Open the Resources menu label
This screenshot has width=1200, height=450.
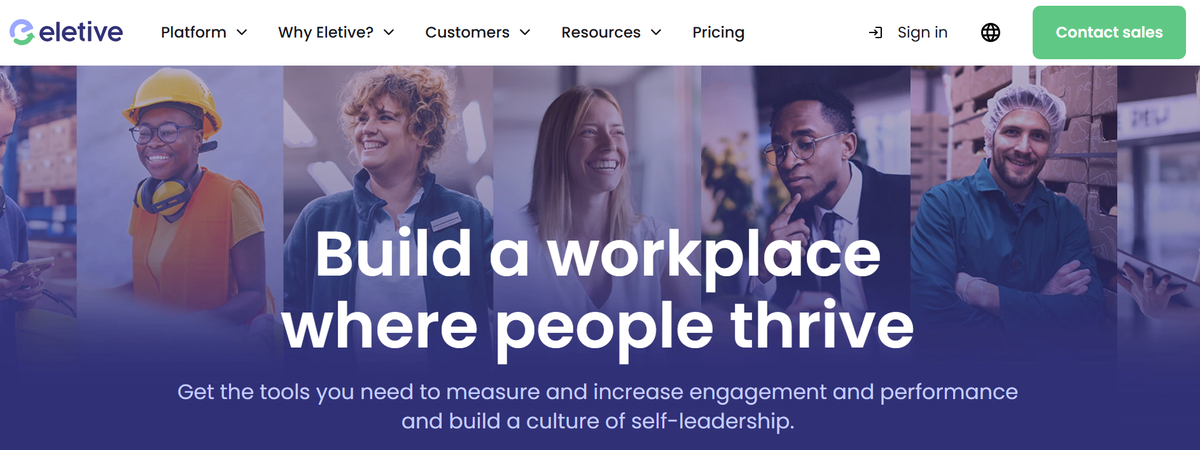coord(601,32)
